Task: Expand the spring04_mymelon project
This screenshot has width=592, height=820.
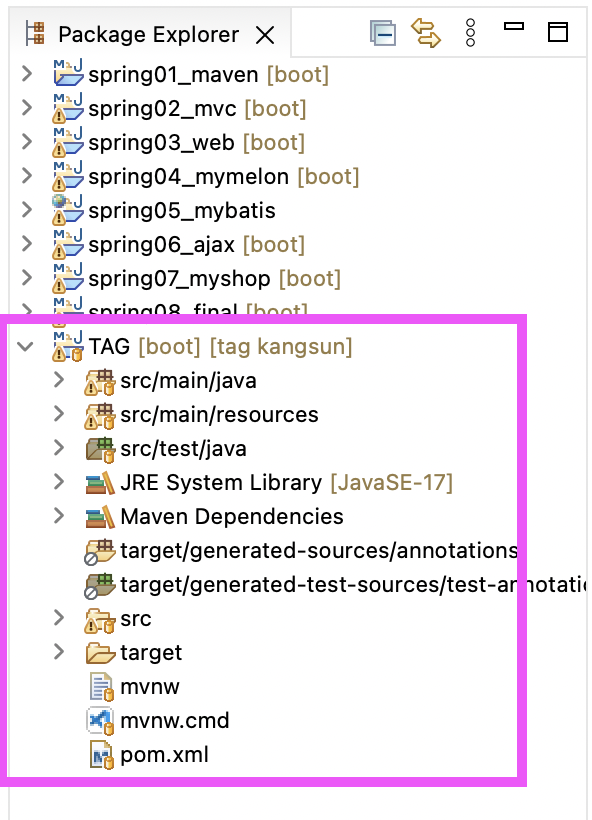Action: (27, 176)
